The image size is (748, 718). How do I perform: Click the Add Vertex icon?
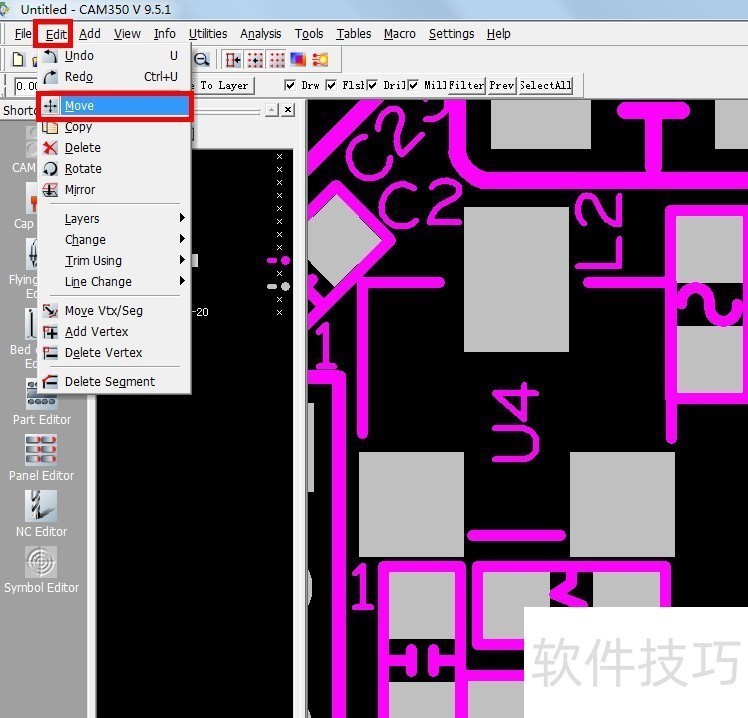(51, 332)
